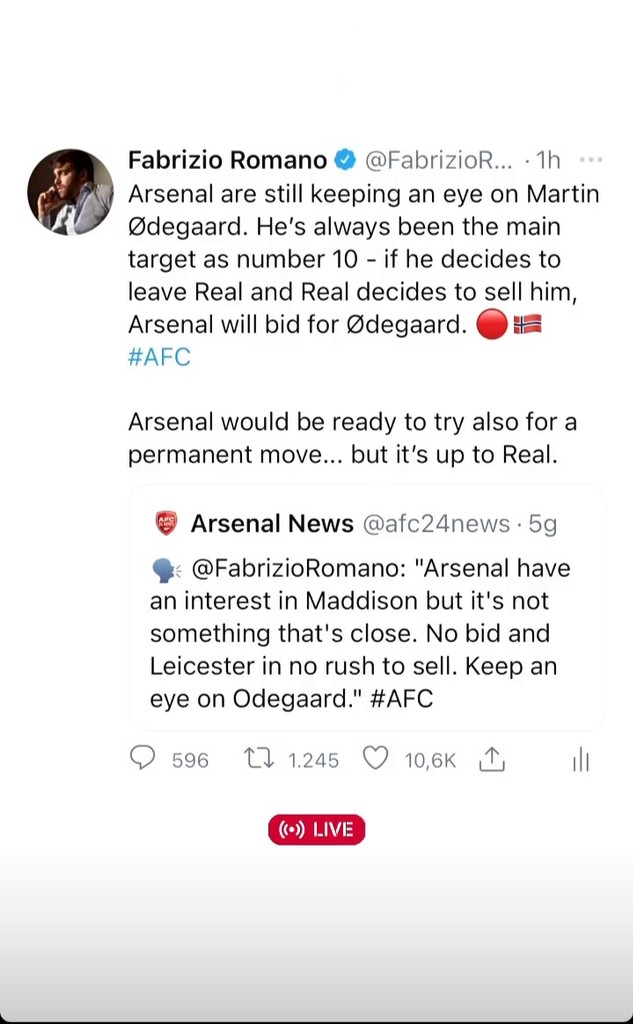Click the reply speech bubble icon

click(x=143, y=759)
